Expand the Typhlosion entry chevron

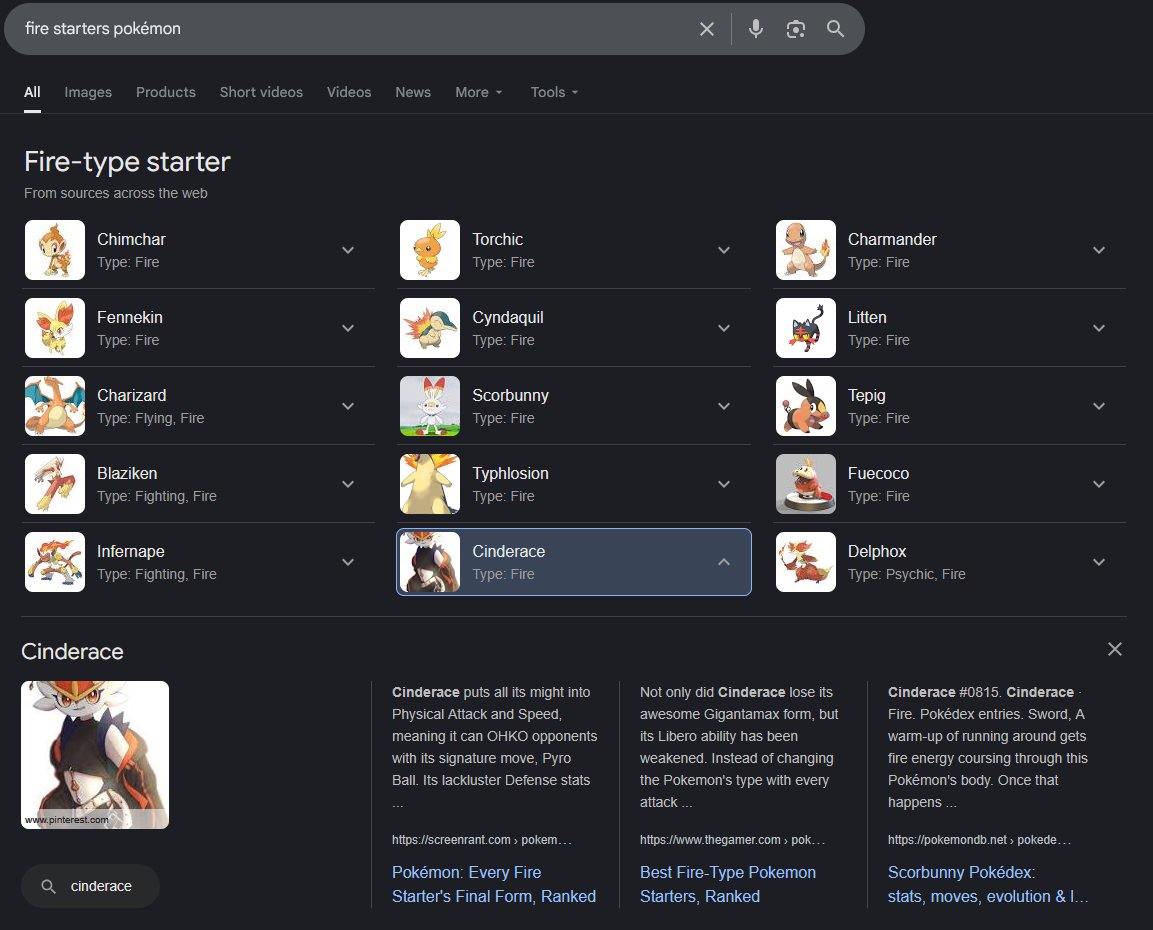724,484
